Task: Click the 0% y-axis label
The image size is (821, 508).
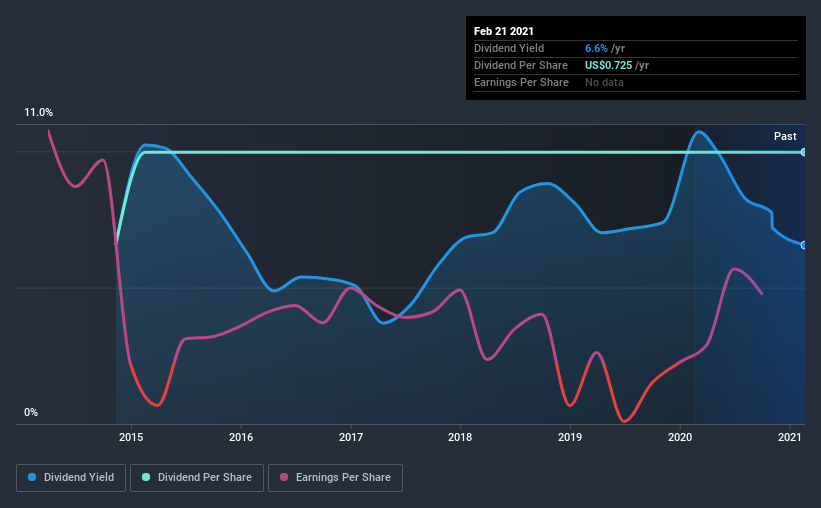Action: pos(31,413)
